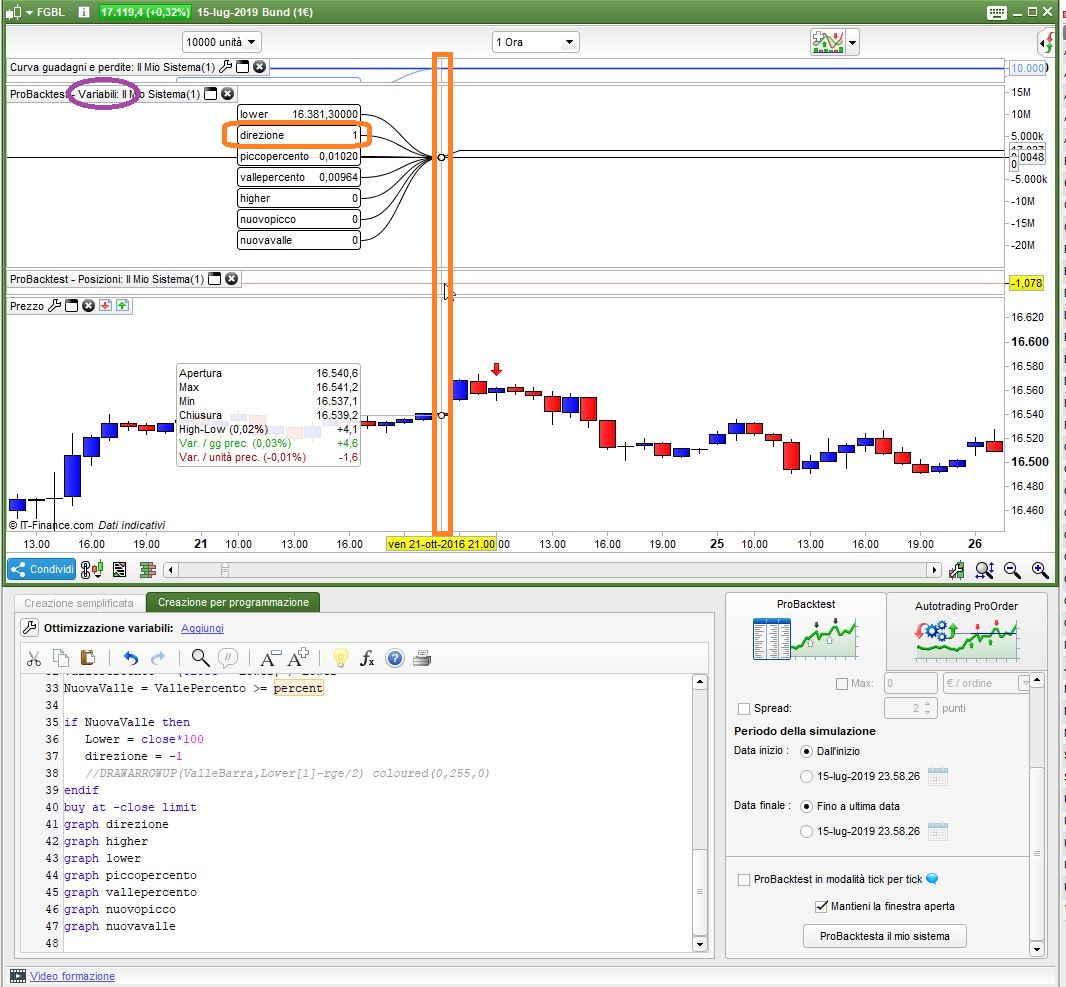Viewport: 1066px width, 987px height.
Task: Open the 1 Ora timeframe dropdown
Action: (x=536, y=42)
